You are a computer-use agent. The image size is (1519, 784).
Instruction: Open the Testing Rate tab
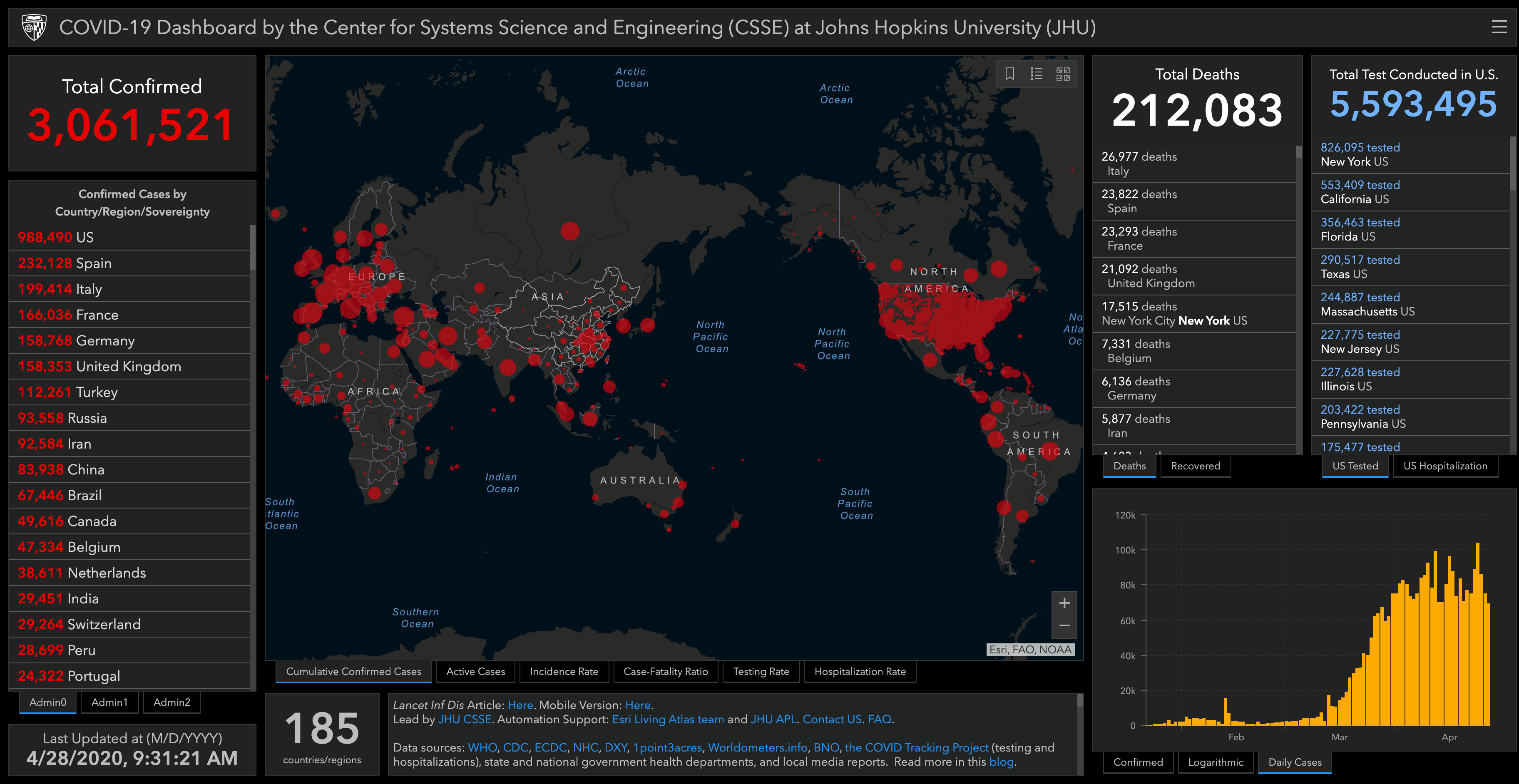pos(761,671)
